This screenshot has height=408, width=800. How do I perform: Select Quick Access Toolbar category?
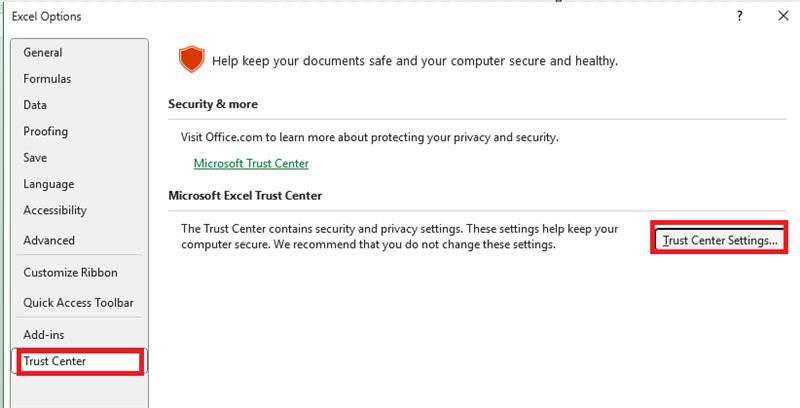78,302
